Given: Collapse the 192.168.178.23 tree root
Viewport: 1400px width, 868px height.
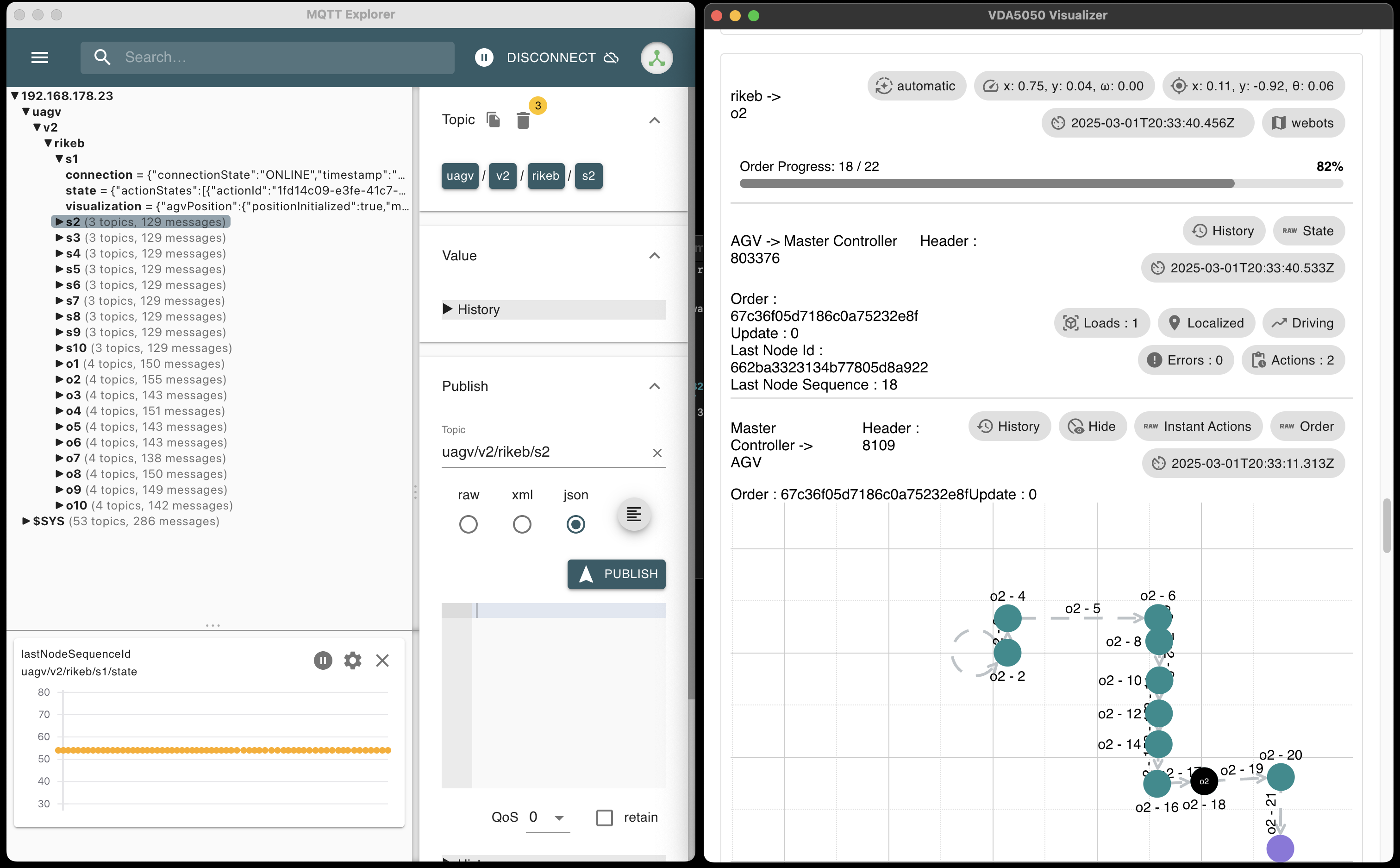Looking at the screenshot, I should (x=15, y=96).
